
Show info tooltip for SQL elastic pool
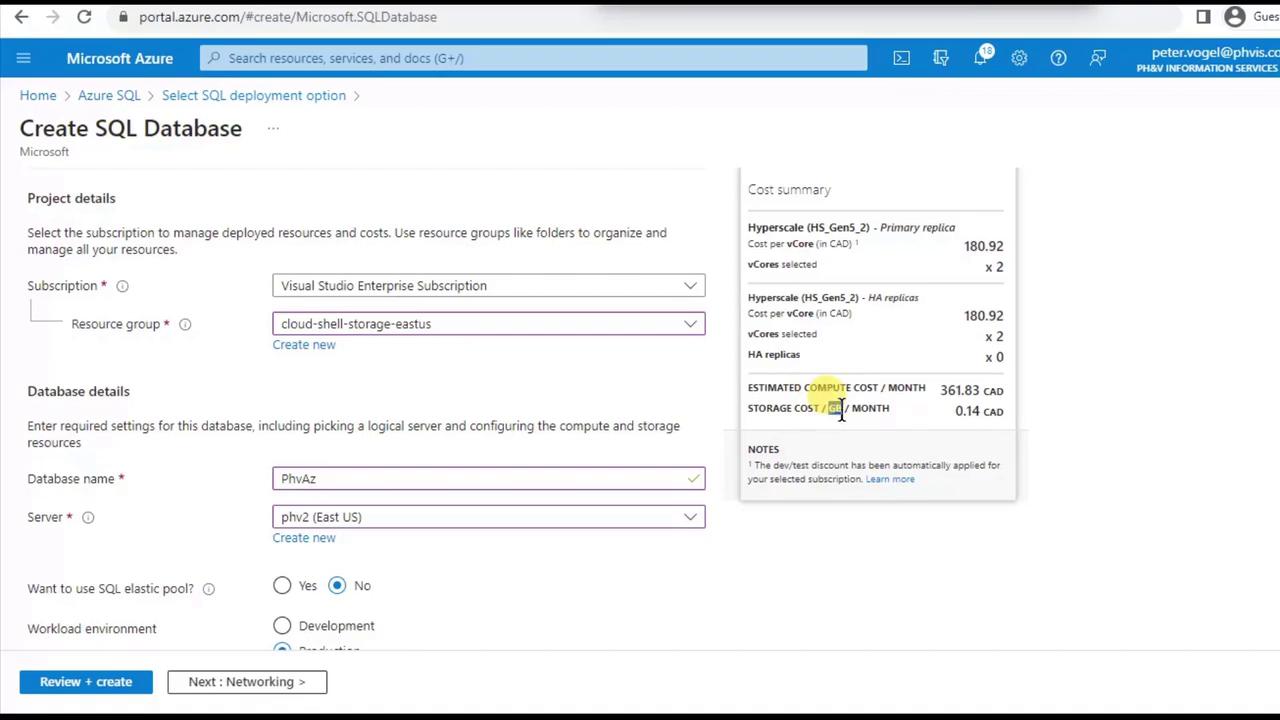coord(208,589)
